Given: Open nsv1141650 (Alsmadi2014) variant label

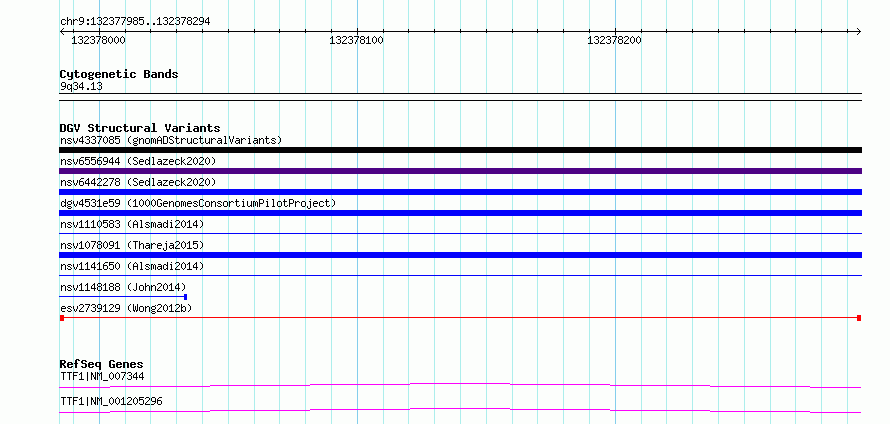Looking at the screenshot, I should 132,266.
